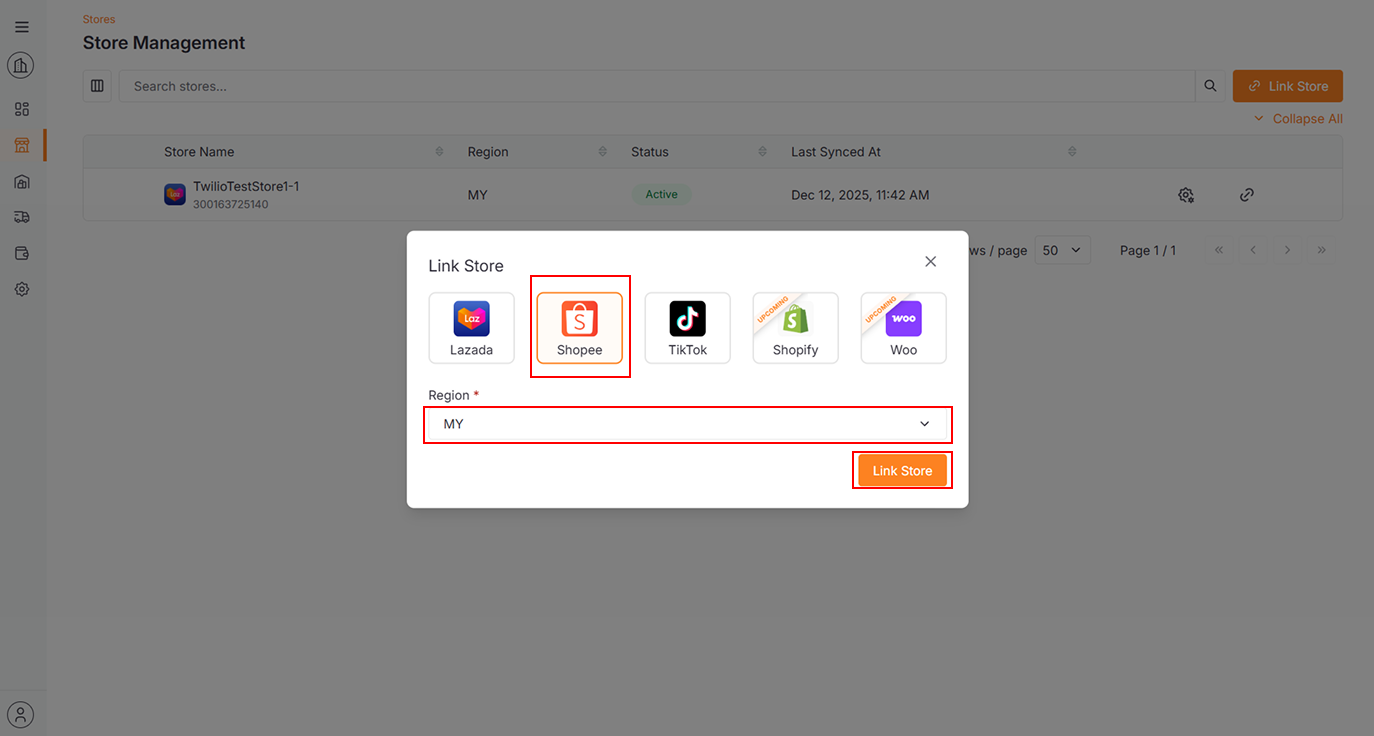This screenshot has height=736, width=1374.
Task: Open Store Management from the sidebar store icon
Action: click(x=21, y=144)
